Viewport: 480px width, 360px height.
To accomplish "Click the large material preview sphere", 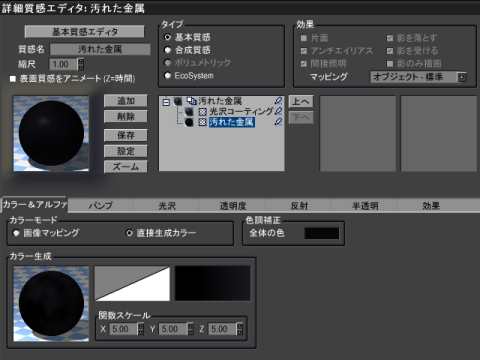I will click(51, 133).
